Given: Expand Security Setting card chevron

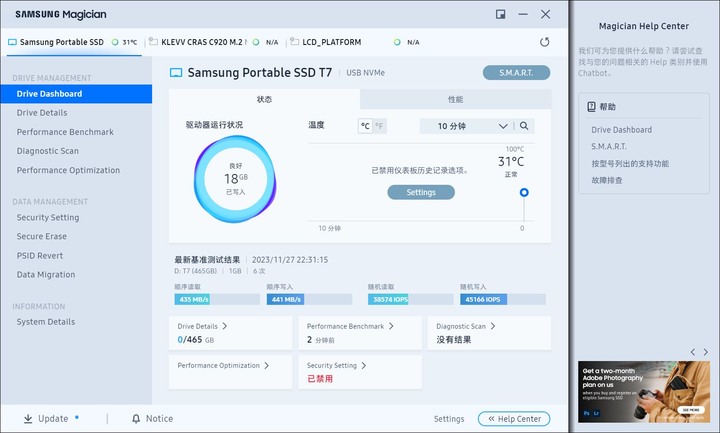Looking at the screenshot, I should 364,366.
